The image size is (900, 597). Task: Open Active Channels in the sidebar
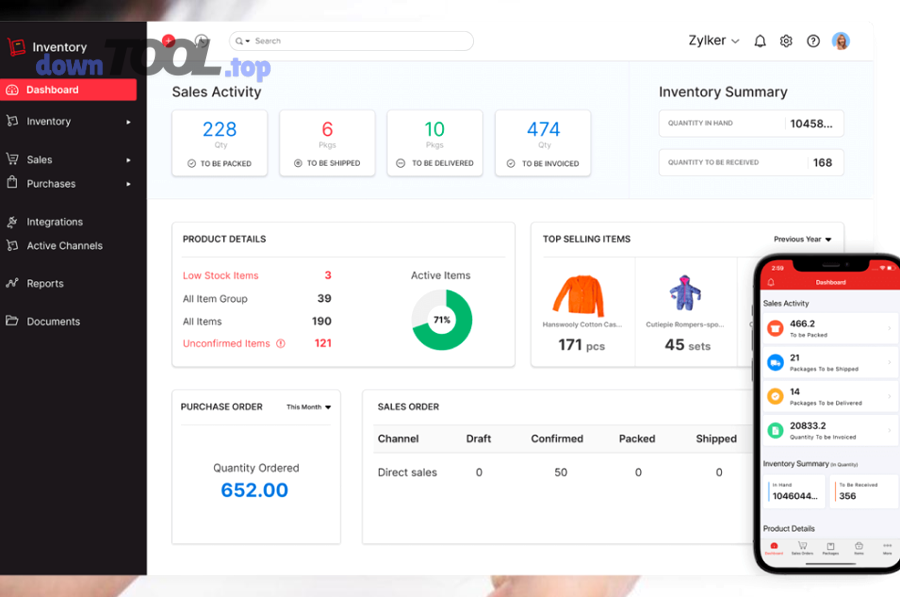65,246
